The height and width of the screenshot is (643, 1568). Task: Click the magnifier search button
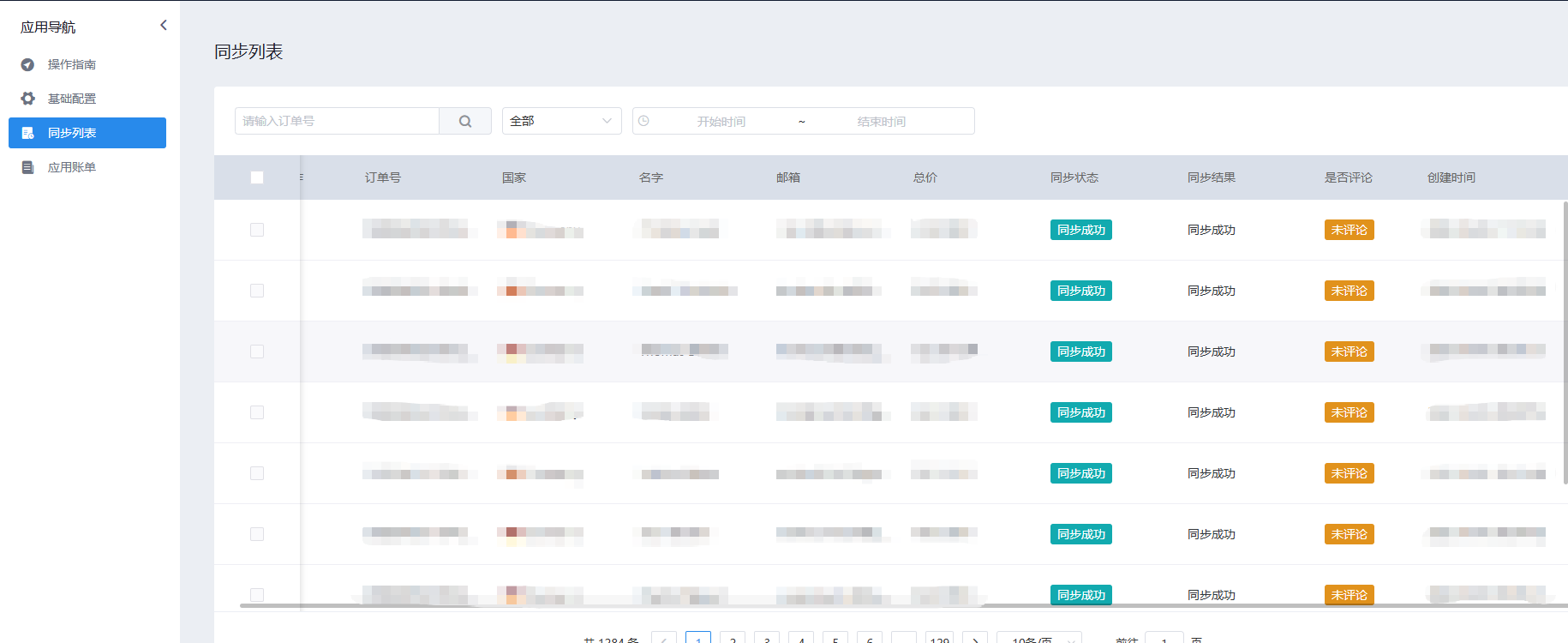[465, 121]
